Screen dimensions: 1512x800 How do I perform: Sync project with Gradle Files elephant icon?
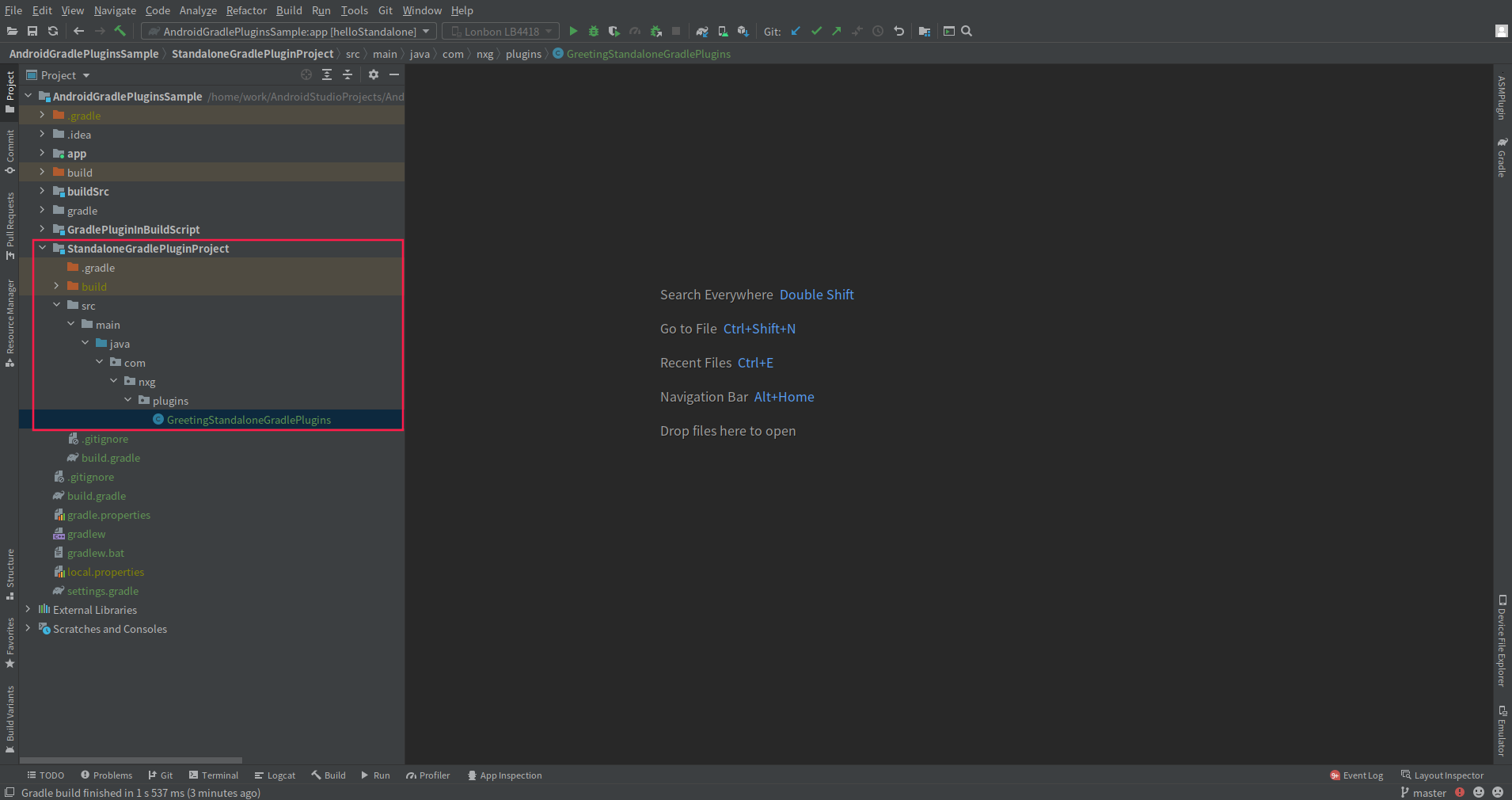coord(702,32)
